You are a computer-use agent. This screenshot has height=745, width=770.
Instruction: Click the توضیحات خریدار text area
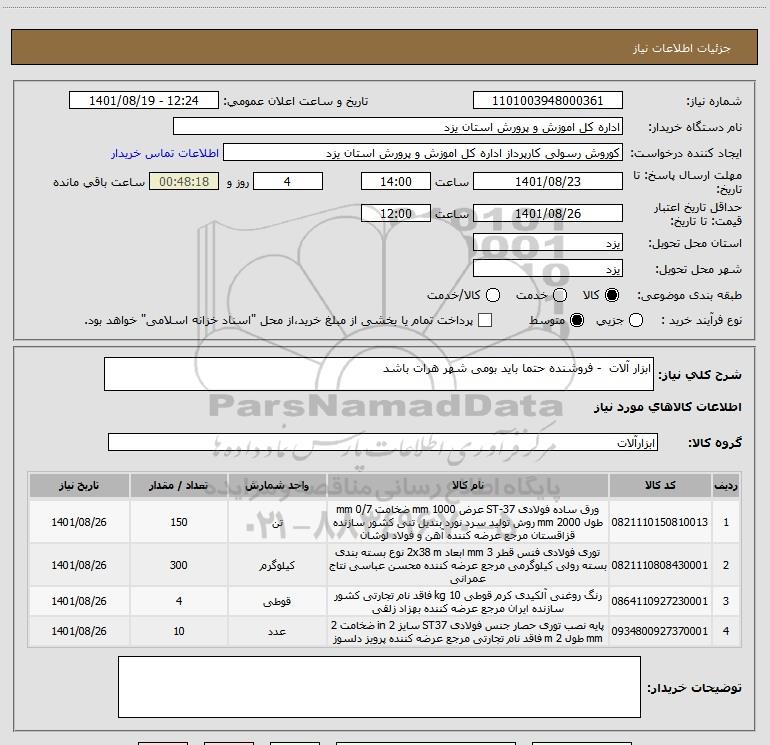pos(379,687)
